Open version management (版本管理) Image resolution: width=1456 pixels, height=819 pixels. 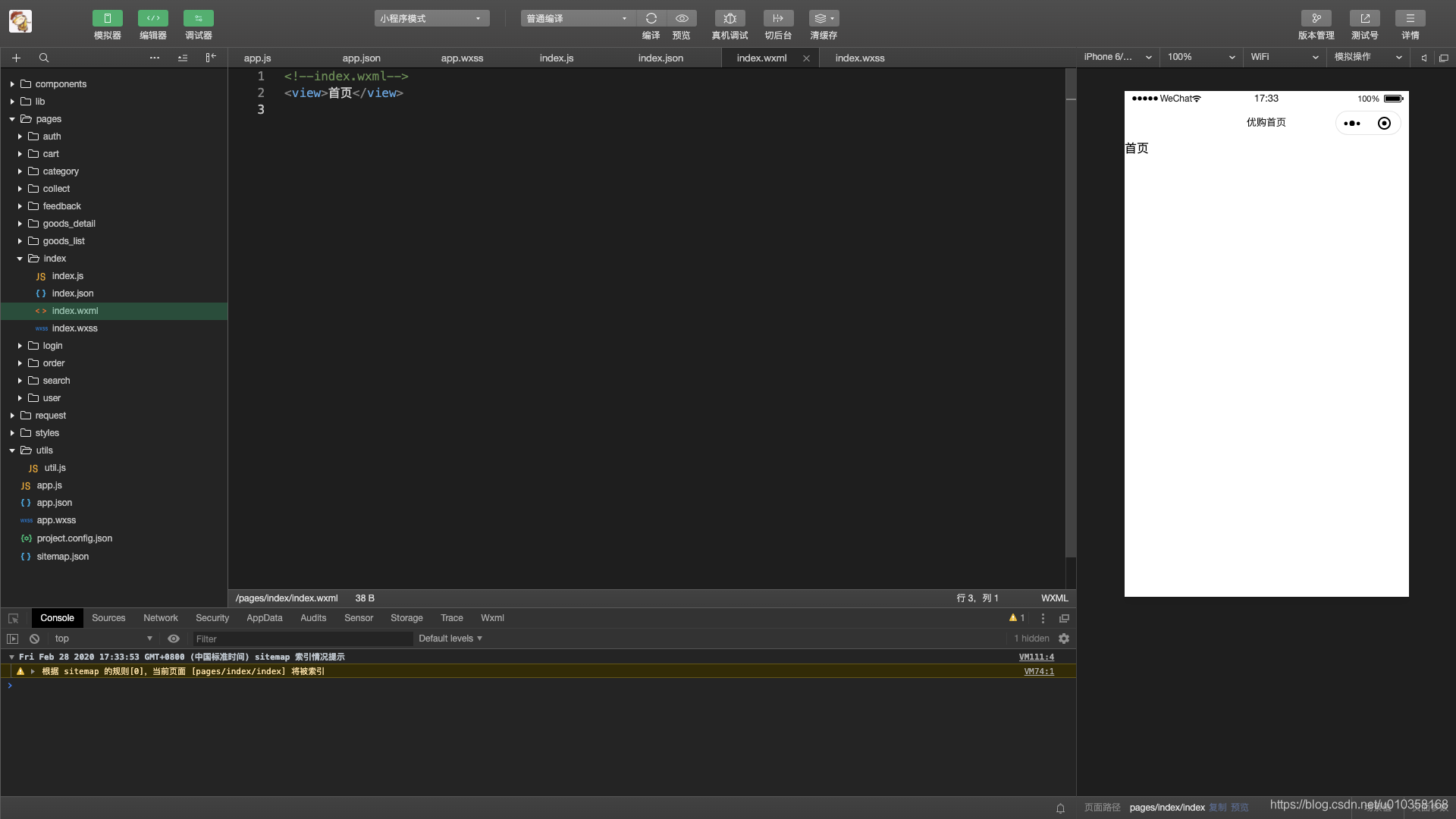click(x=1316, y=18)
